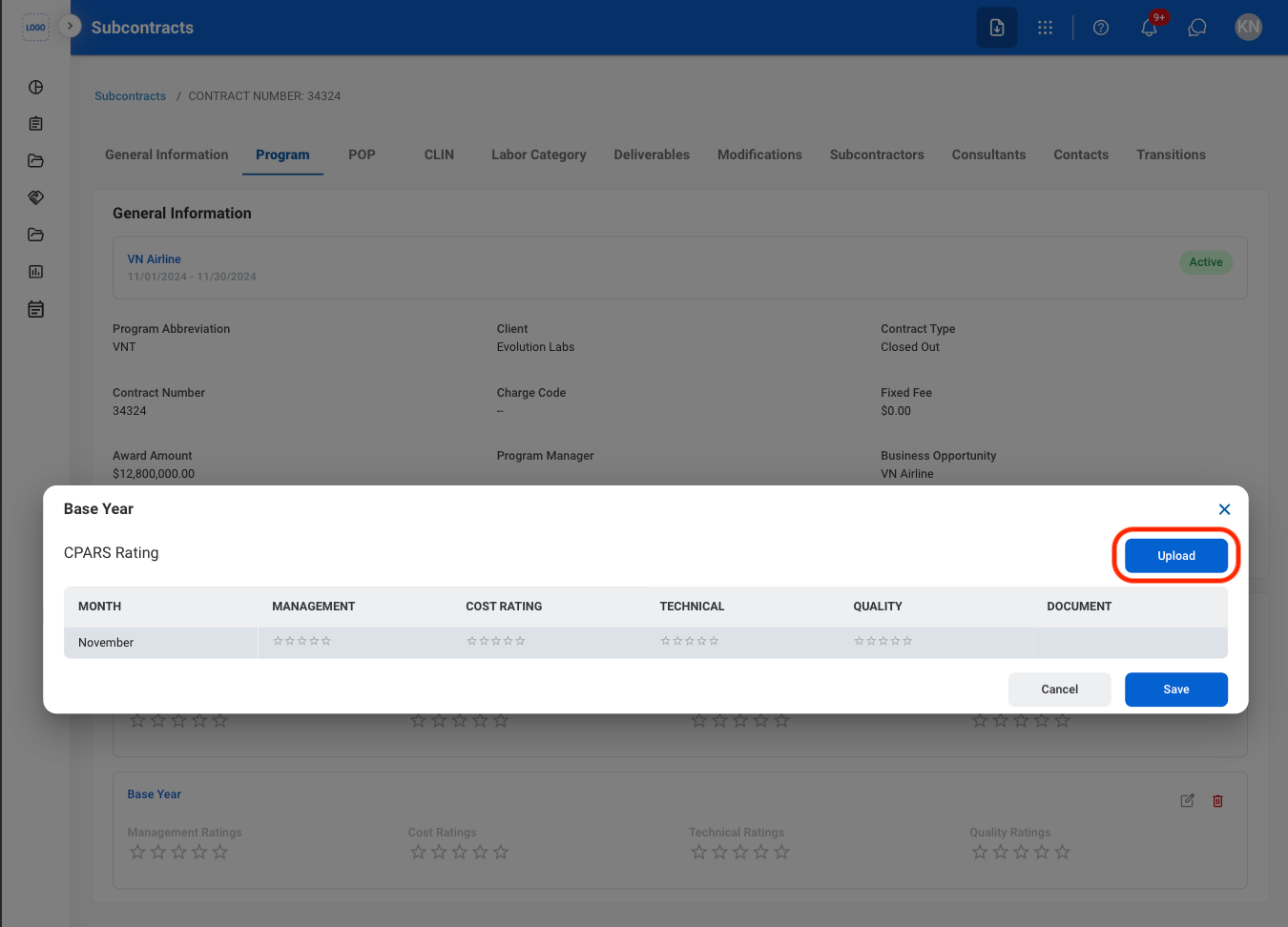Open the Consultants tab
The image size is (1288, 927).
pos(988,154)
